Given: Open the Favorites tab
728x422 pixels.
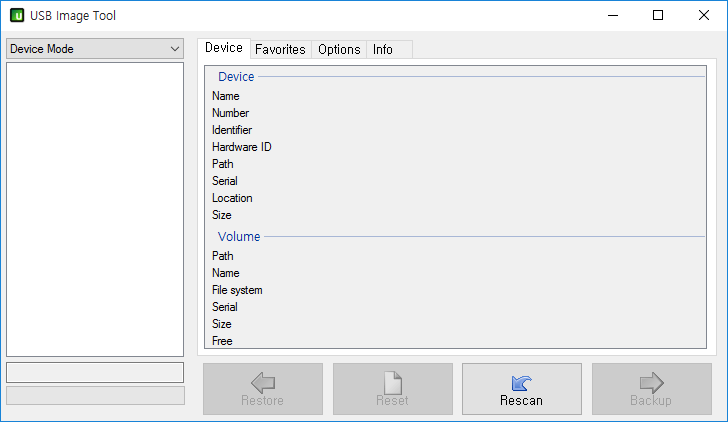Looking at the screenshot, I should [280, 49].
